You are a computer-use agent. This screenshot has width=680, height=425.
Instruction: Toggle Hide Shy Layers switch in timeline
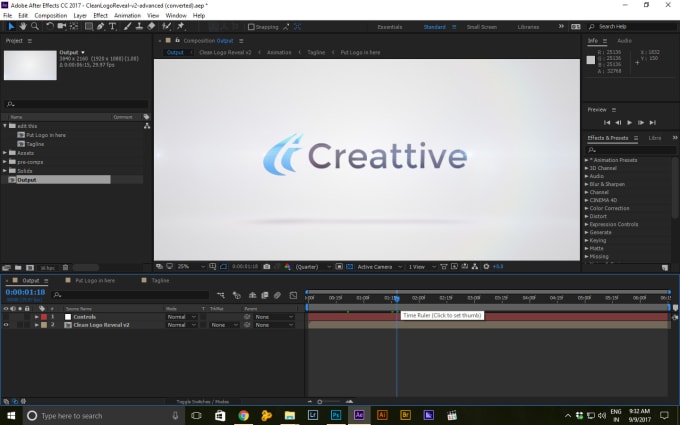click(252, 295)
